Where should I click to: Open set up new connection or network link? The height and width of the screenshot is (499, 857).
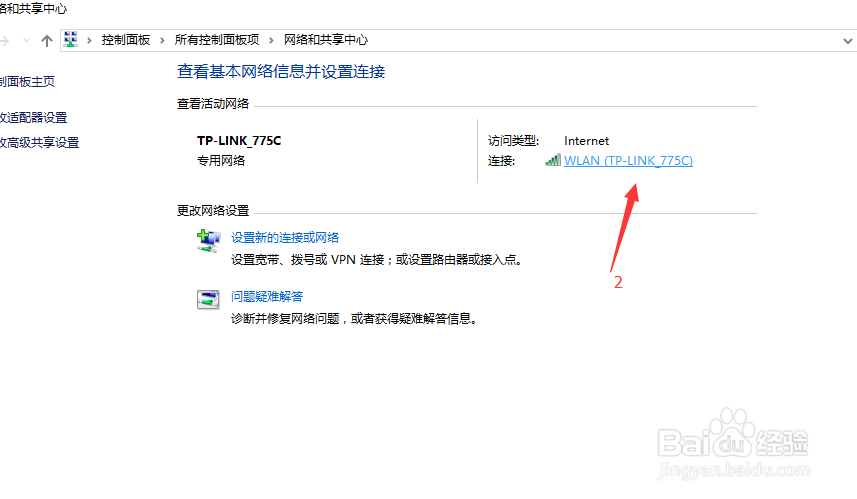285,238
